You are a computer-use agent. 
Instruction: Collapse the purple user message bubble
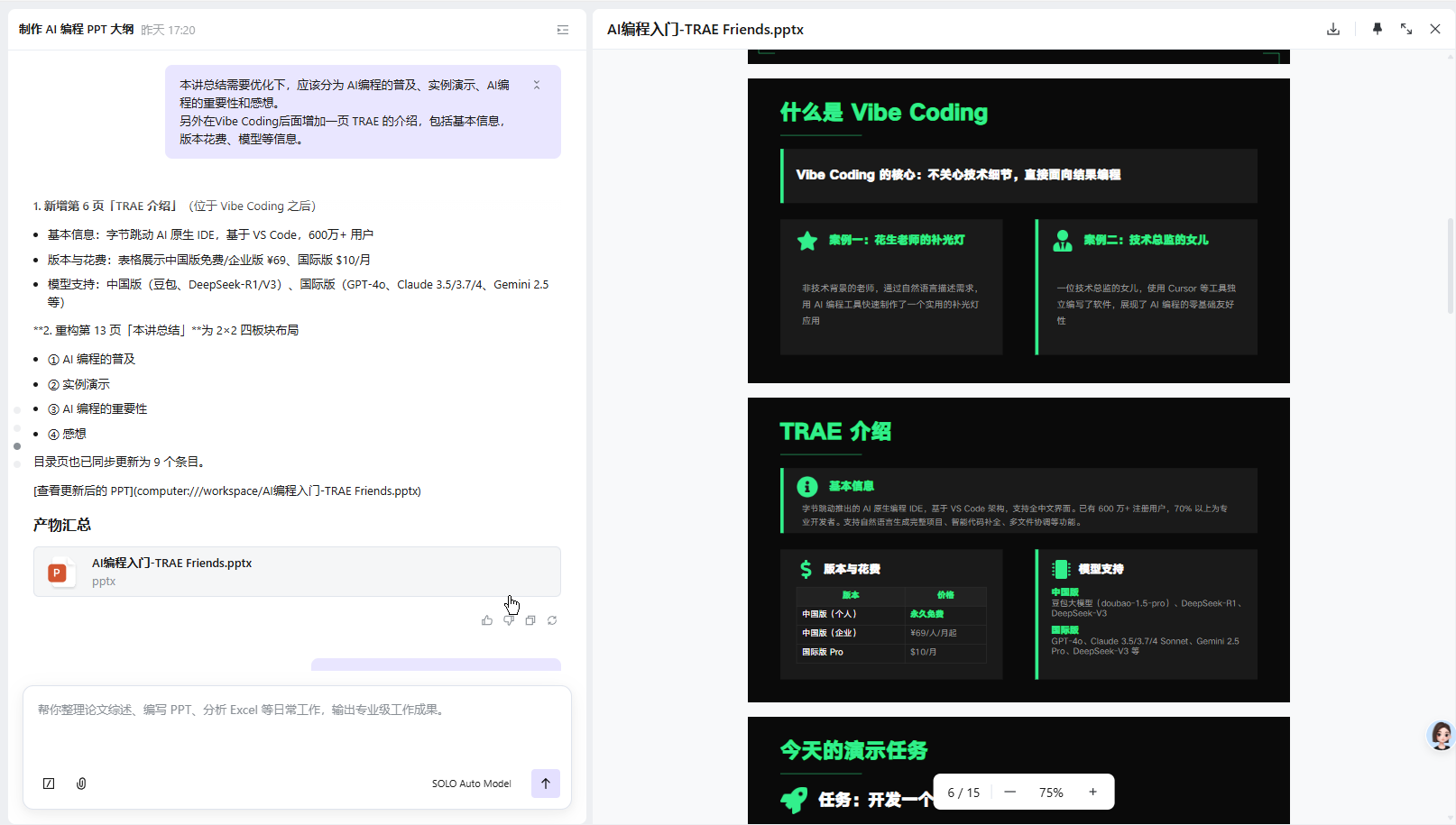click(536, 85)
